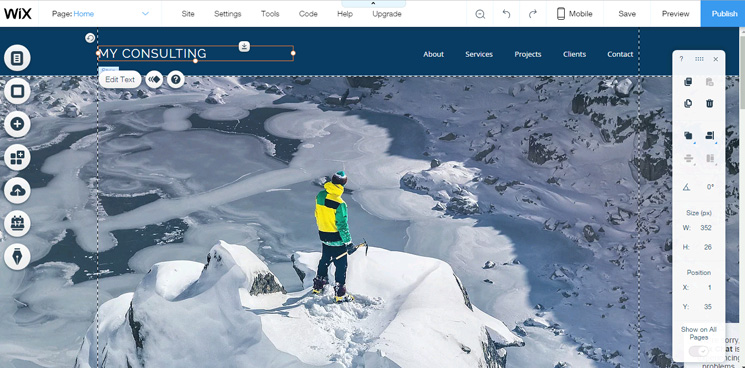
Task: Click the toolbar panel help icon
Action: click(681, 59)
